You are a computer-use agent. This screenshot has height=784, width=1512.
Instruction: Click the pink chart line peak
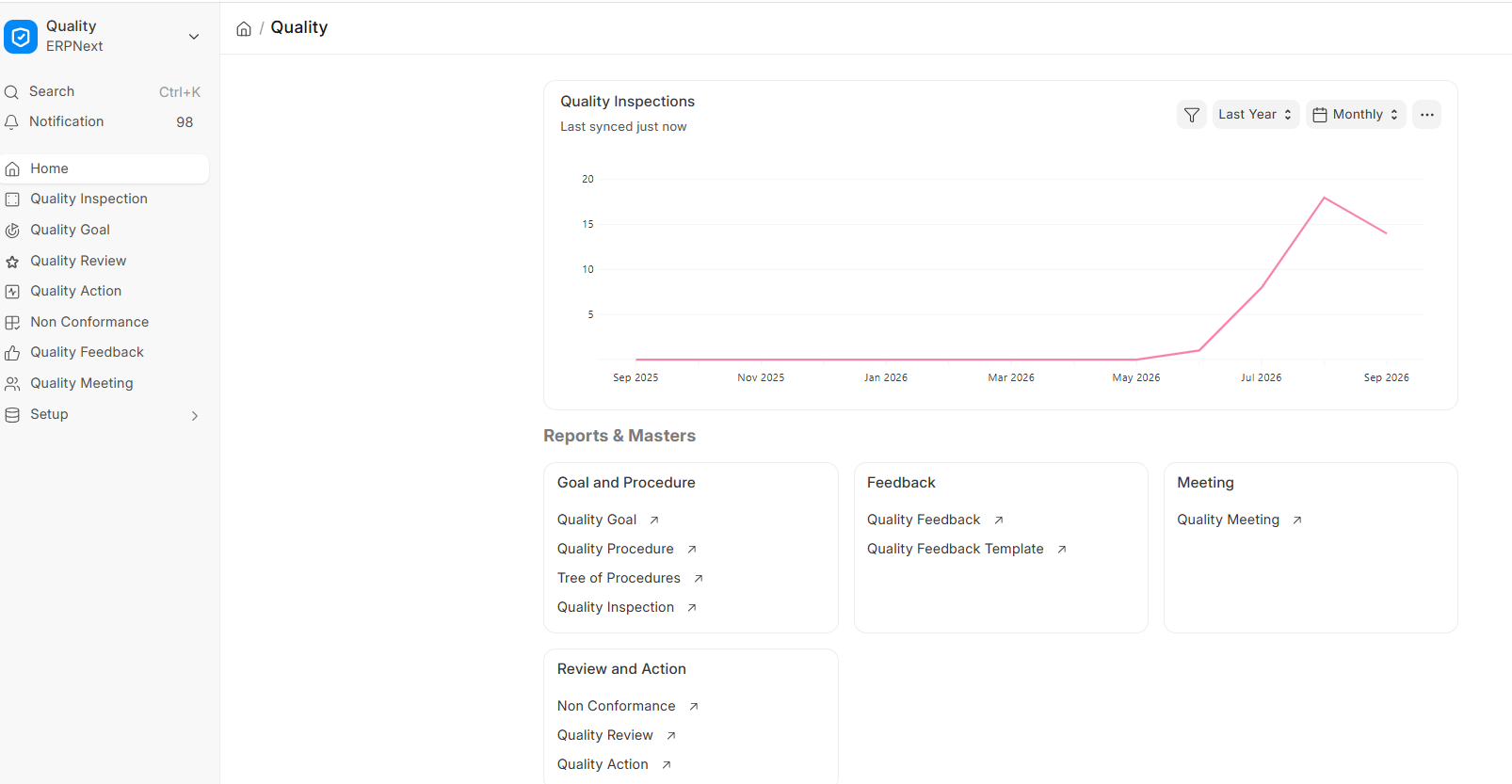click(x=1324, y=198)
